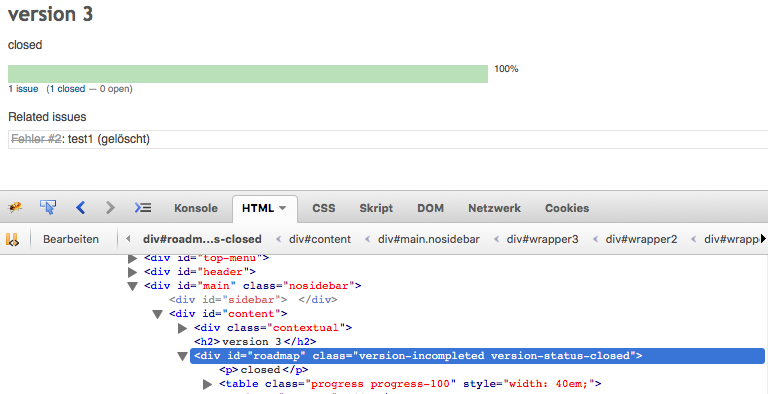Screen dimensions: 768x394
Task: Open the Cookies tab
Action: 567,208
